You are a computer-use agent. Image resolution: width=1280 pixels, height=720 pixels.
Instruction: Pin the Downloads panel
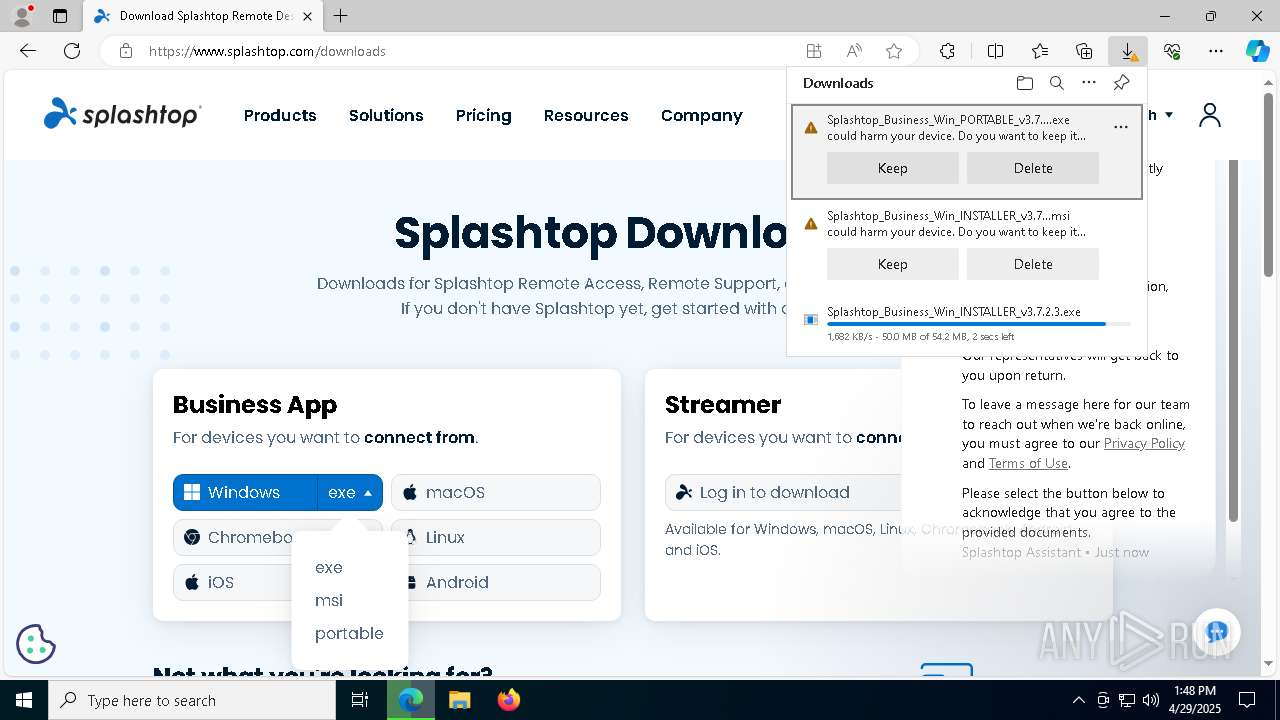click(1121, 83)
